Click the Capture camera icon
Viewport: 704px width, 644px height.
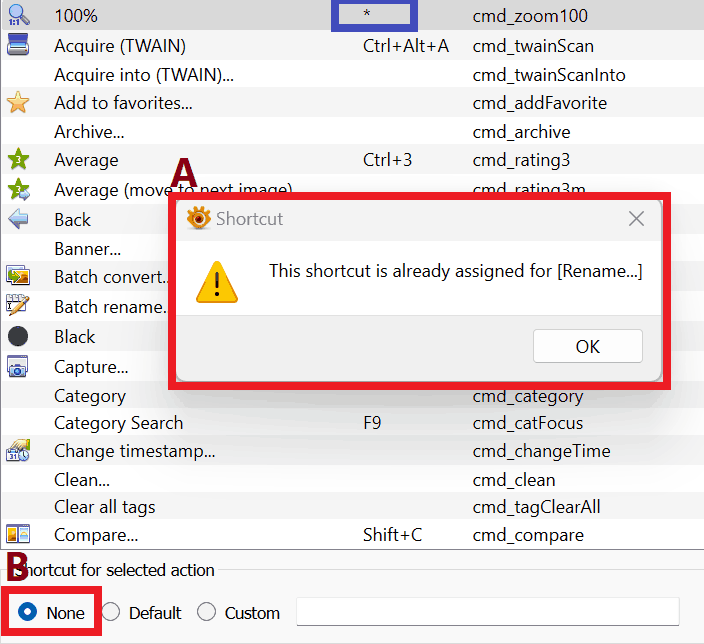pos(18,366)
